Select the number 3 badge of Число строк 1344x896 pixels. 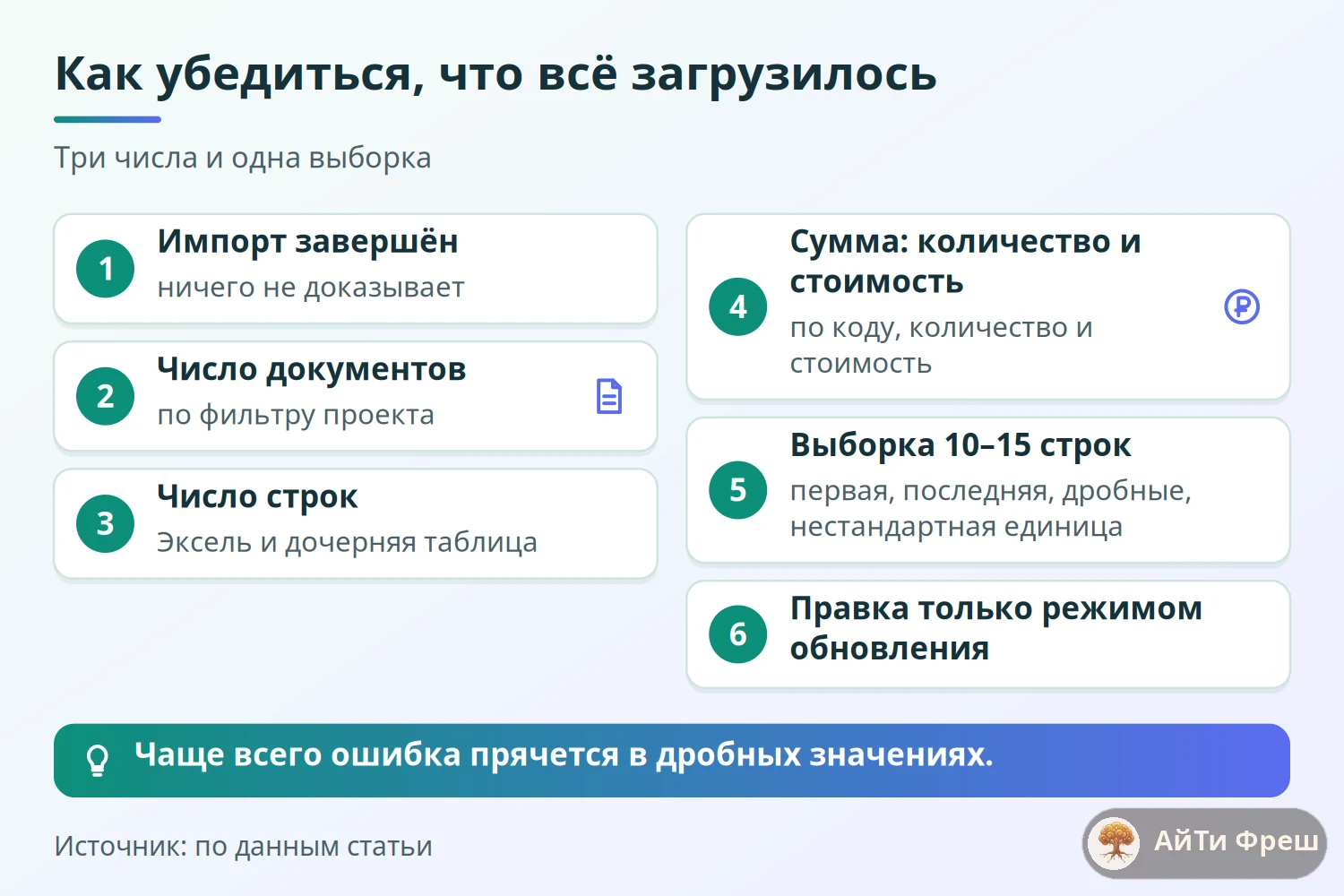point(106,523)
